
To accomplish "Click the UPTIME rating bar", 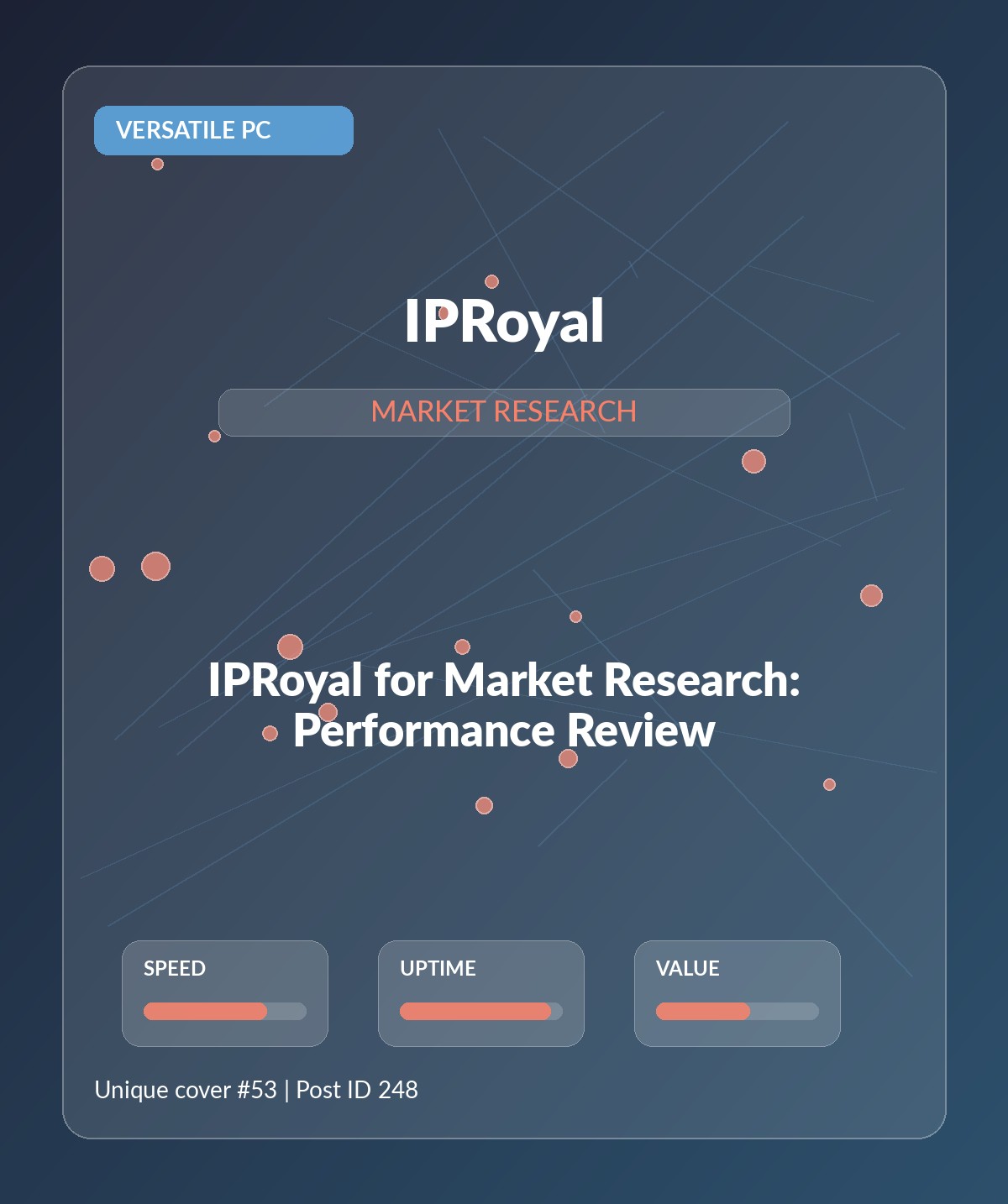I will (481, 1011).
